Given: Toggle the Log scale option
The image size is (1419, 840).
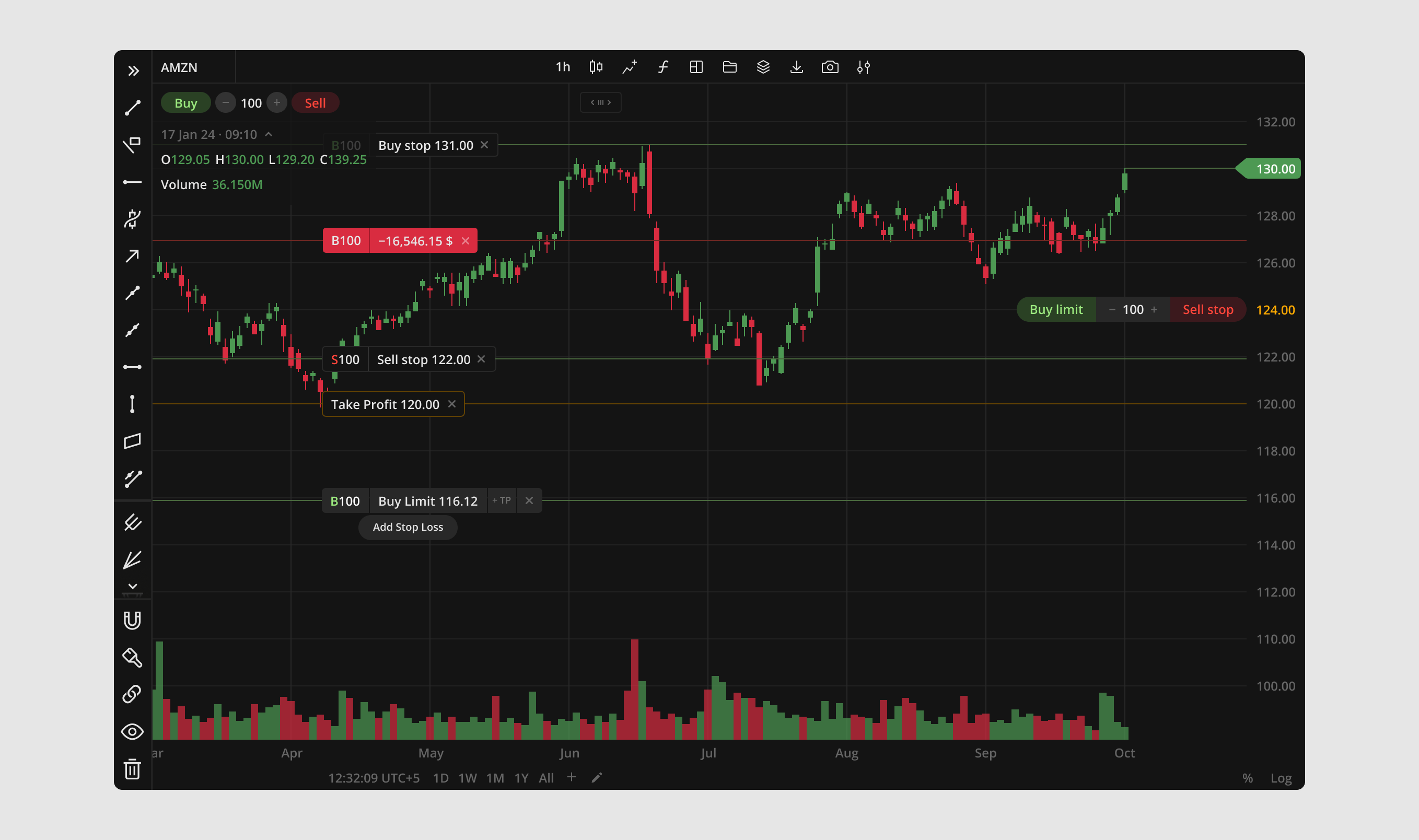Looking at the screenshot, I should [1281, 778].
